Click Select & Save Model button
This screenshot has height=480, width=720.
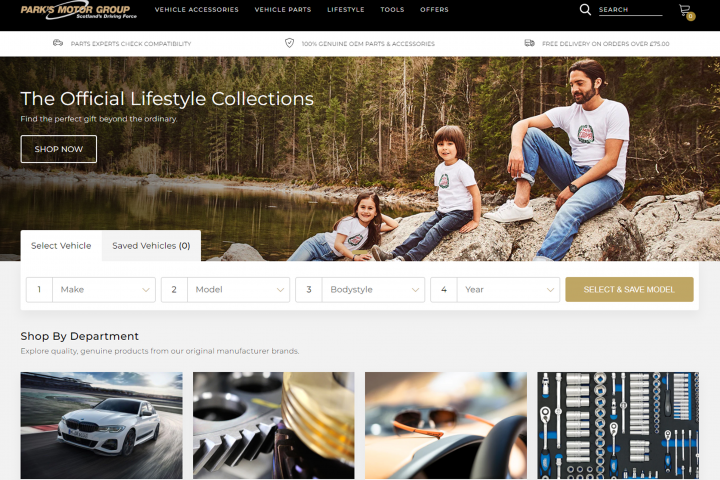[629, 289]
